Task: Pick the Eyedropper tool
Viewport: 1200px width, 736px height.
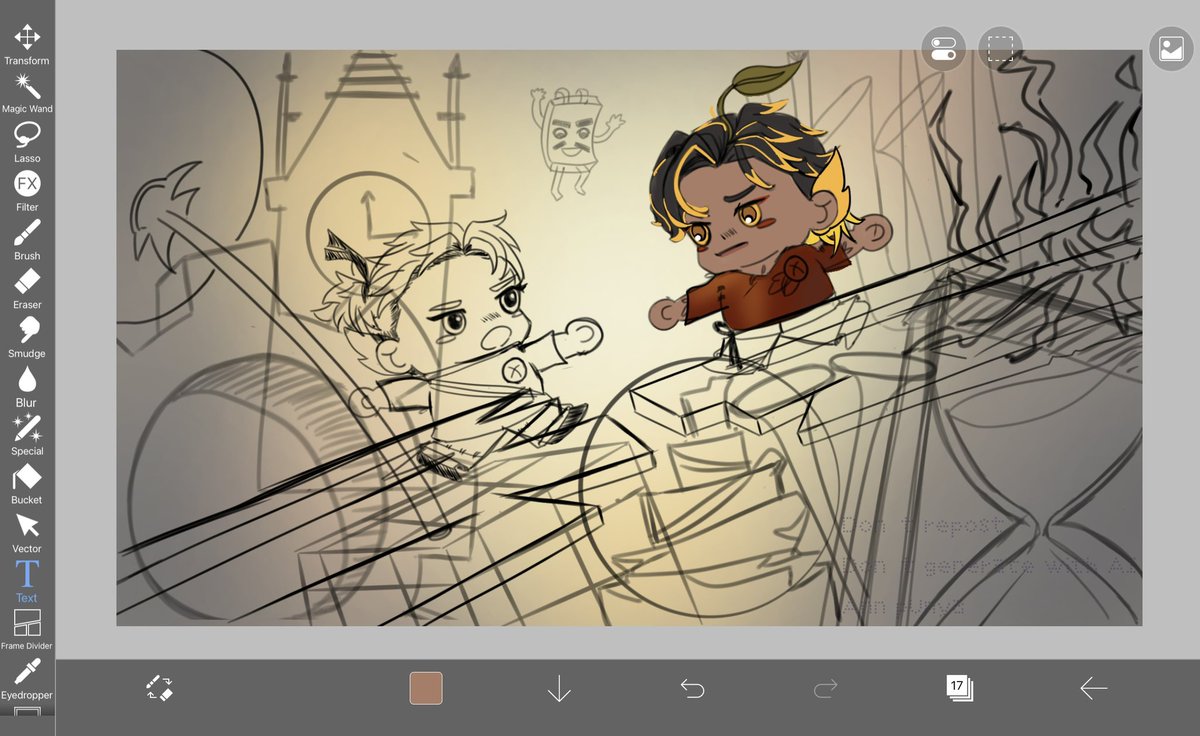Action: pos(27,679)
